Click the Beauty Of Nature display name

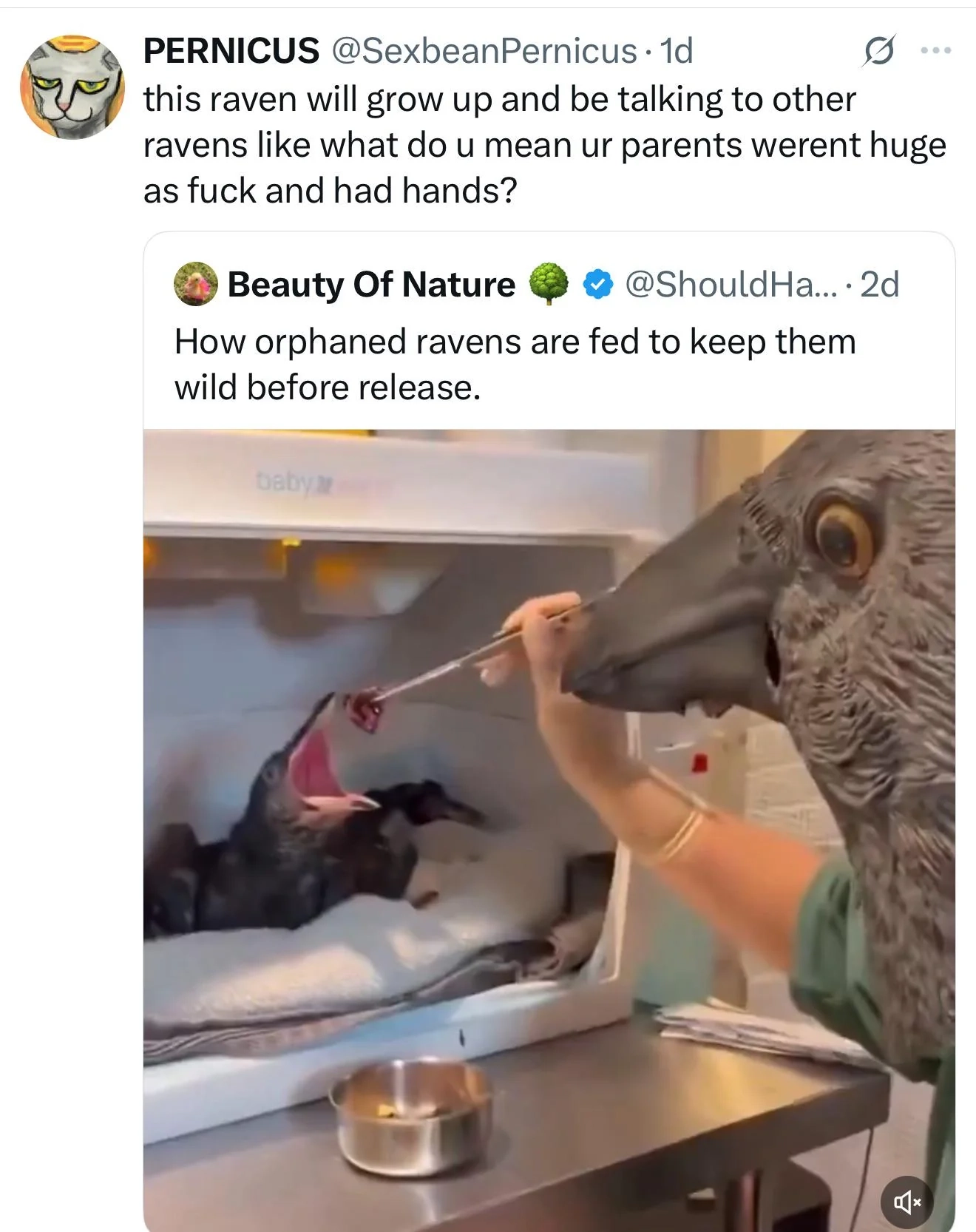[370, 285]
